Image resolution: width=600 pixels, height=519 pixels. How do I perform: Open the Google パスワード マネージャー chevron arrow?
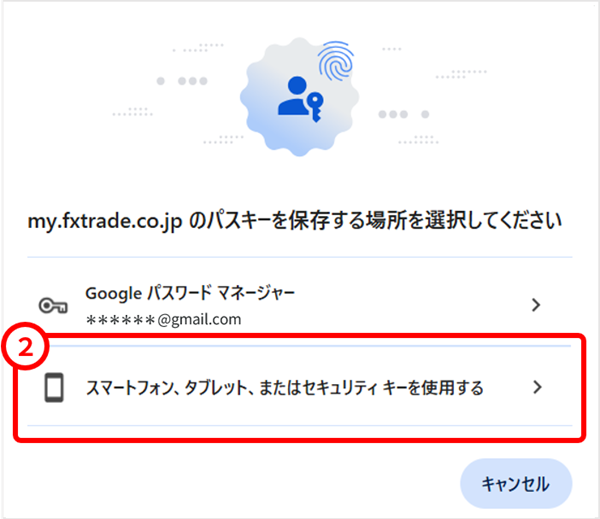point(536,305)
